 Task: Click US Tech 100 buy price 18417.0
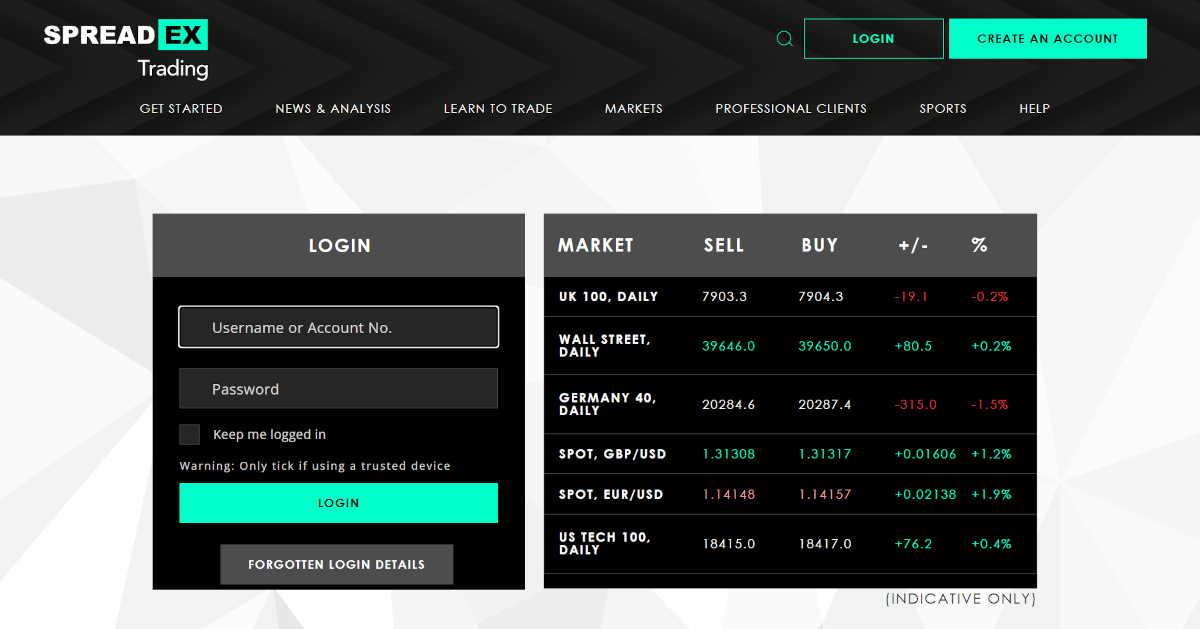point(825,544)
